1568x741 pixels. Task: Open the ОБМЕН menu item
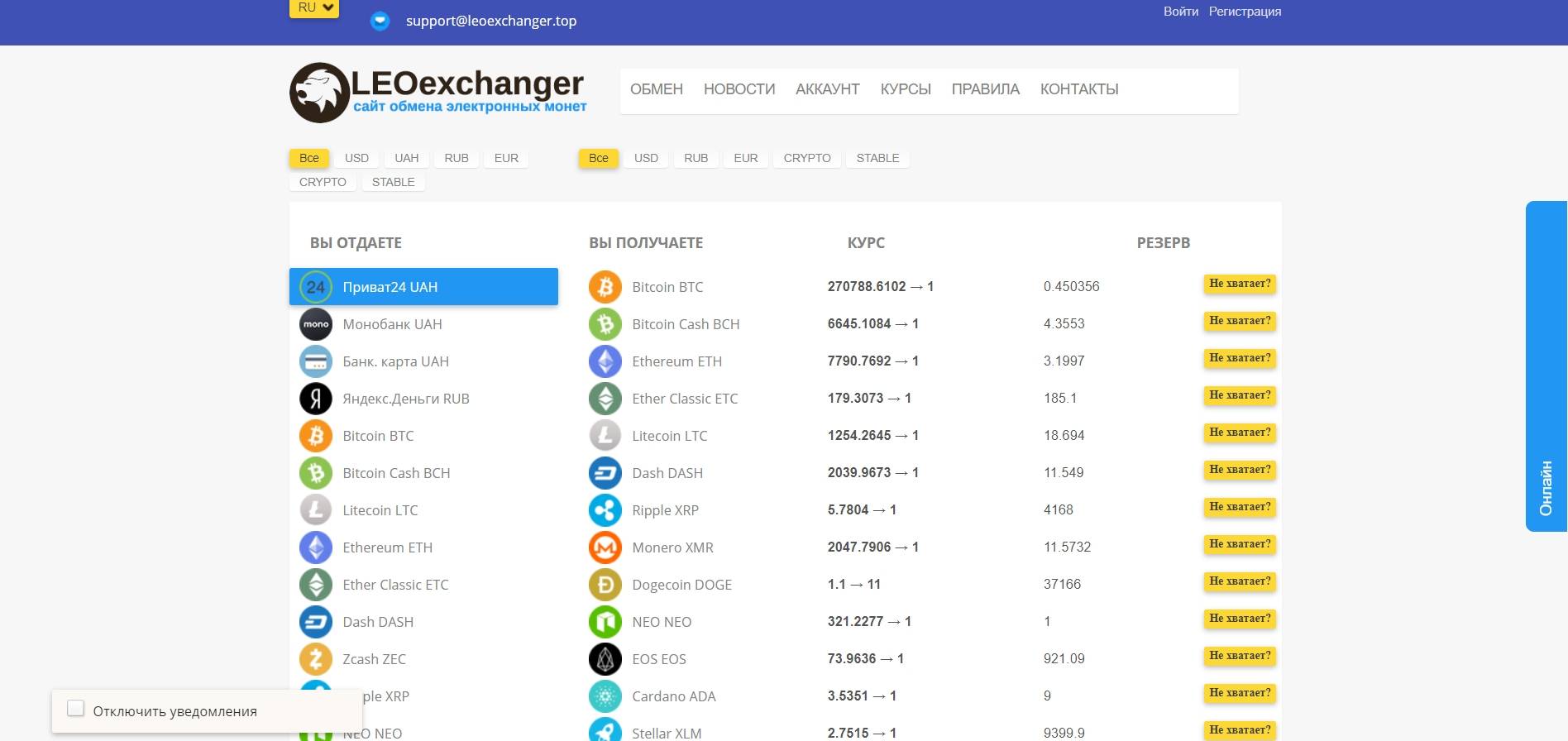(657, 89)
